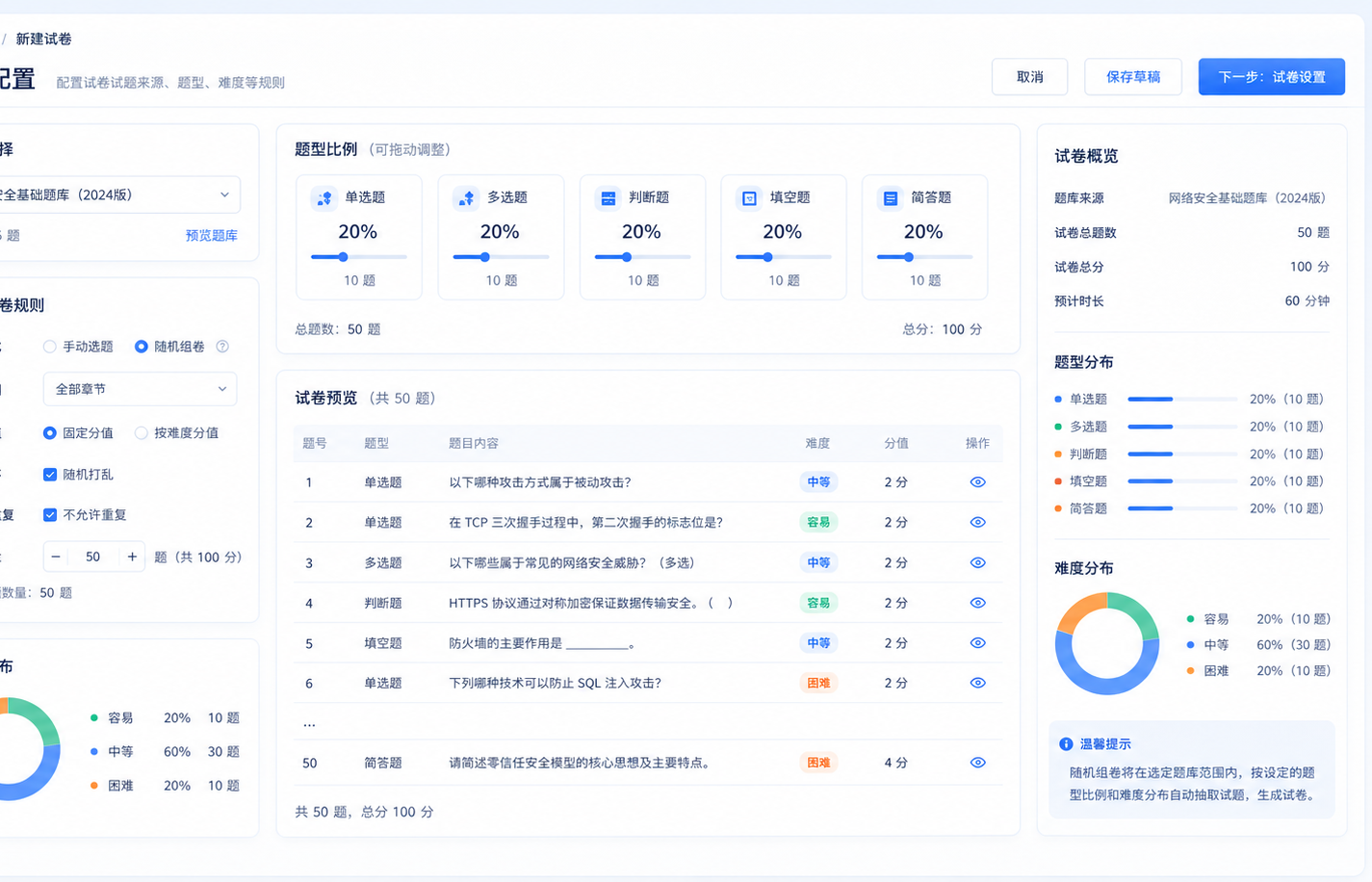This screenshot has height=882, width=1372.
Task: Select the 手动选题 radio option
Action: coord(49,347)
